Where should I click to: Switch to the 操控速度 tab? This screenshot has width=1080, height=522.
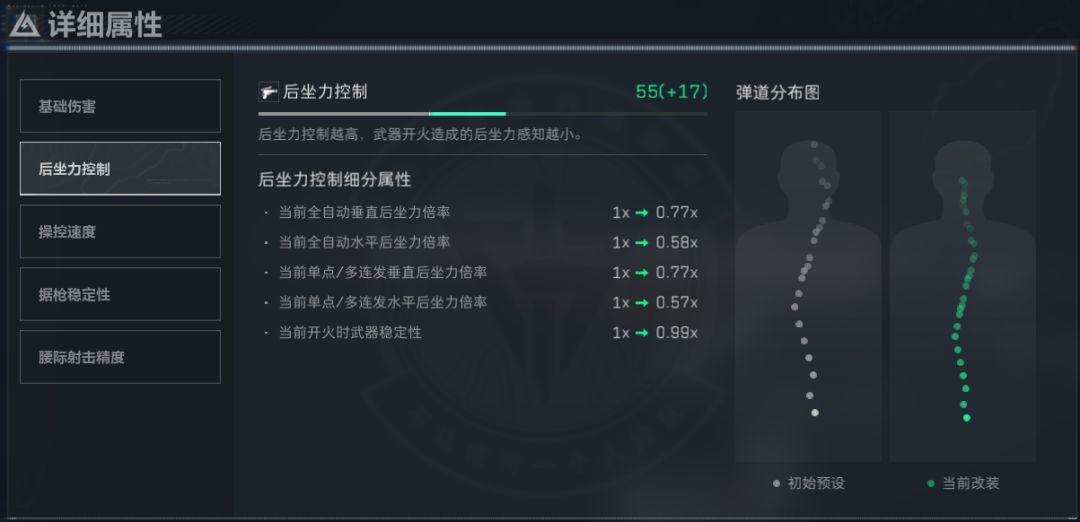click(x=120, y=232)
